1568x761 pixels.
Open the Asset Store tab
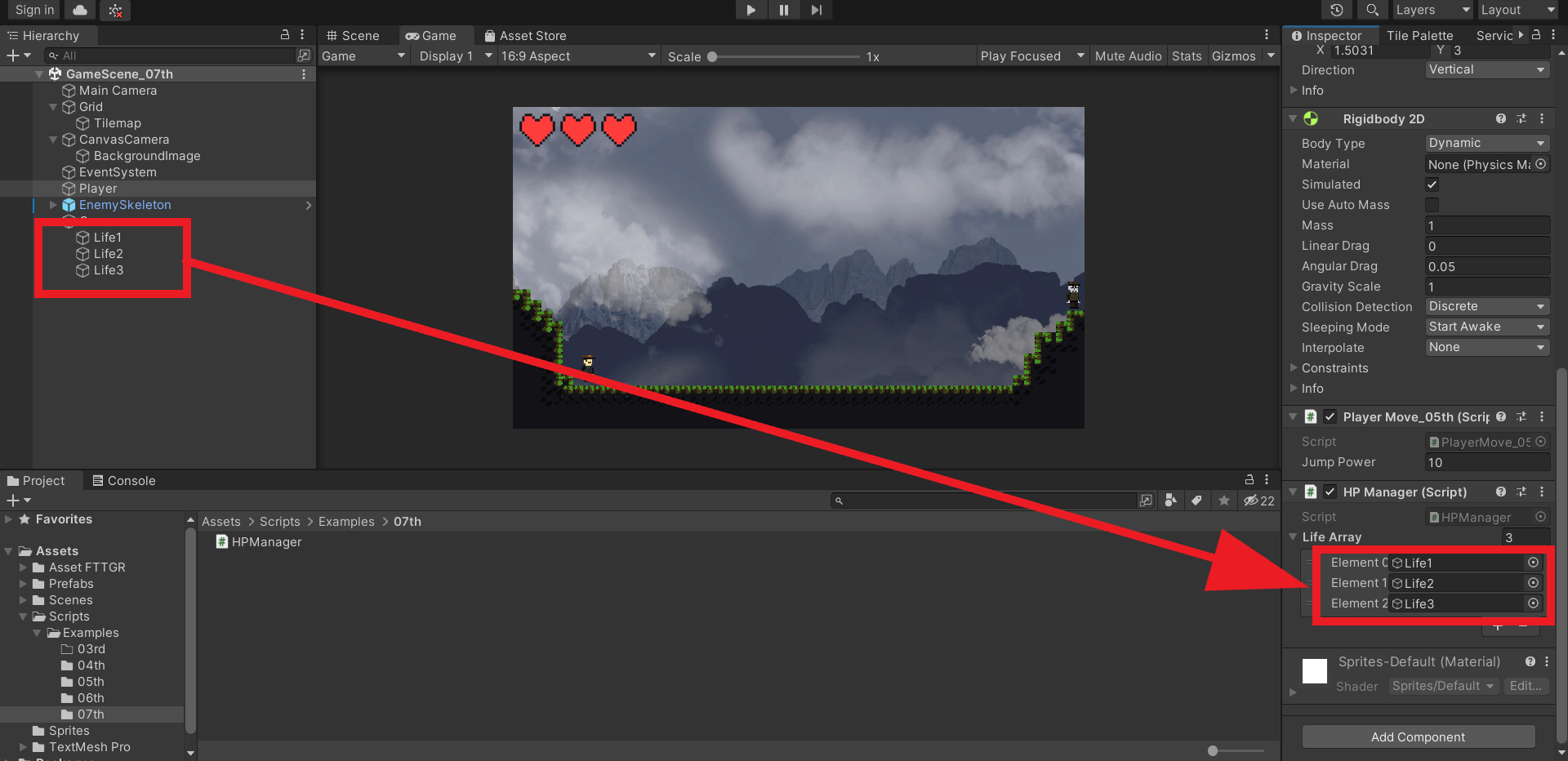click(525, 35)
